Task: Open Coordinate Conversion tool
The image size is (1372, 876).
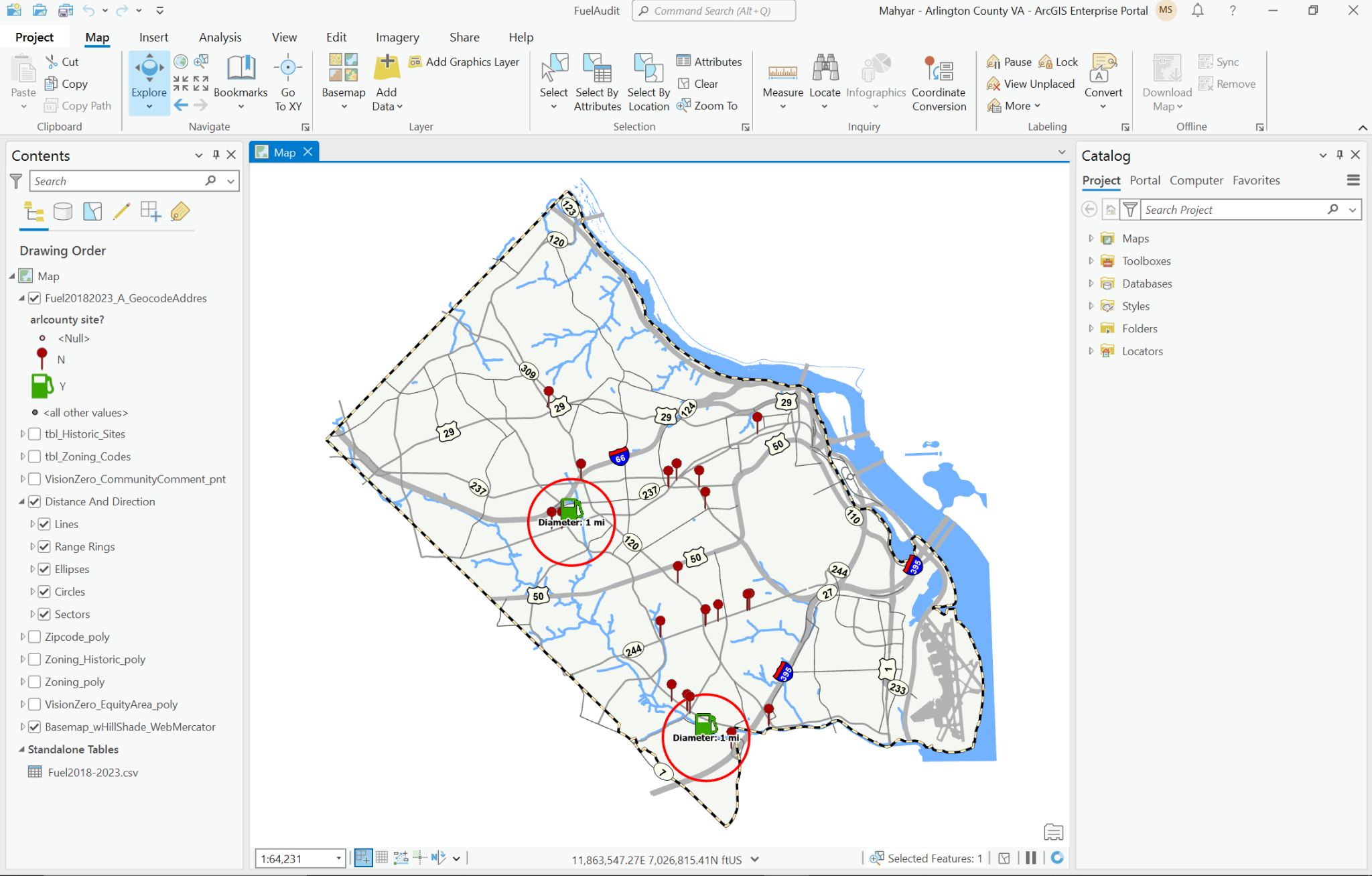Action: point(939,80)
